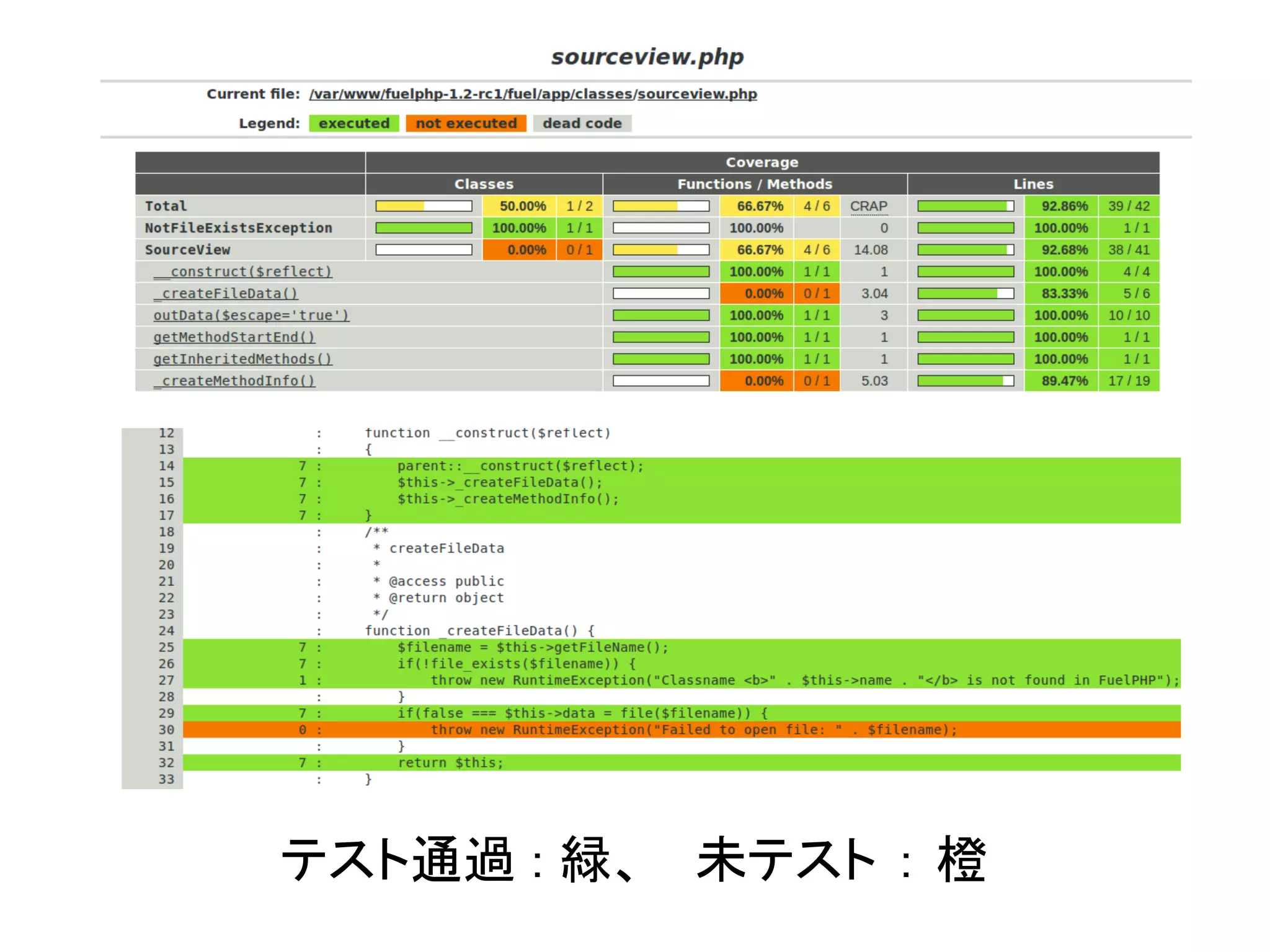Screen dimensions: 1270x952
Task: Click the 92.86% lines total cell
Action: point(1061,206)
